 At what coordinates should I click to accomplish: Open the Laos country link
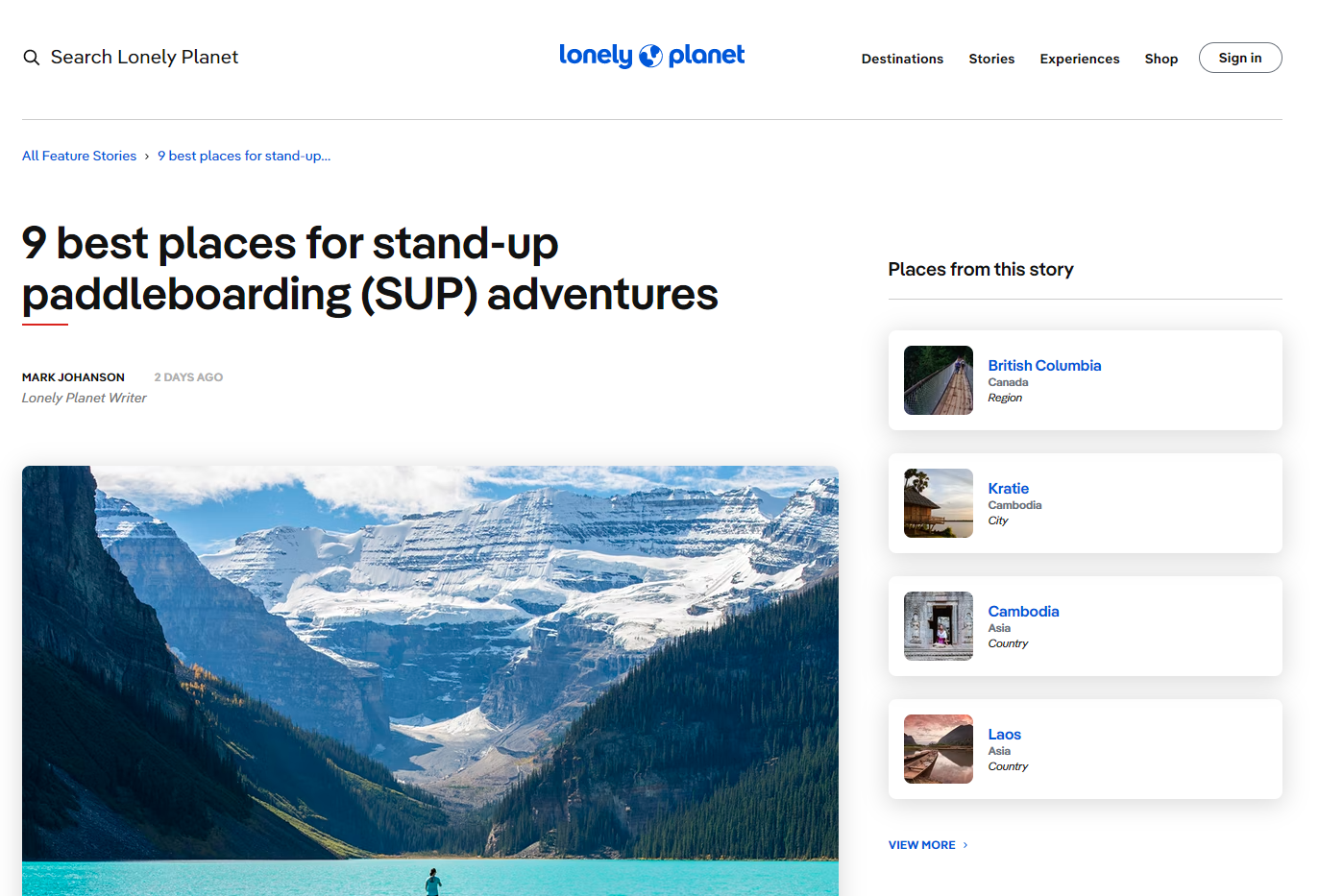(1004, 734)
